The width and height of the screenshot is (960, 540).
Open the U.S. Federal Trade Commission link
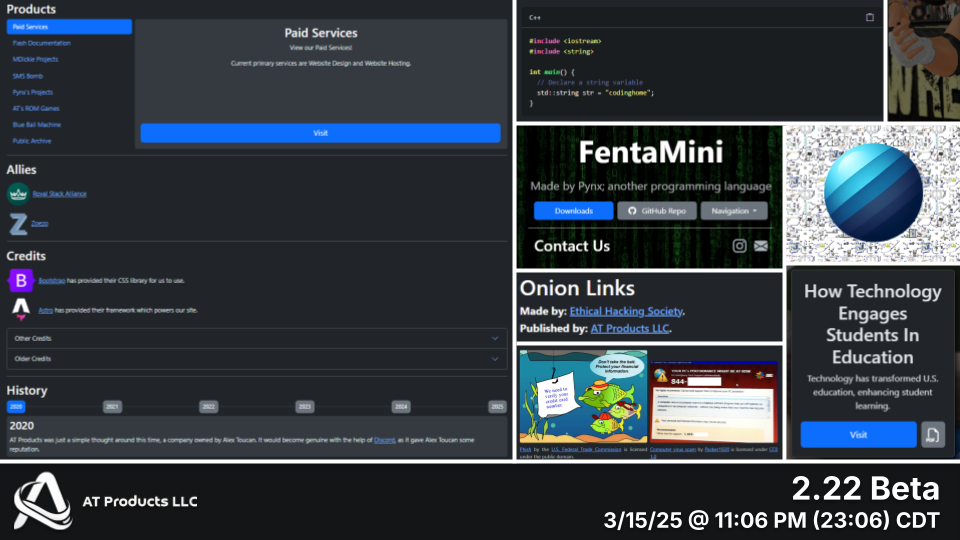(586, 449)
